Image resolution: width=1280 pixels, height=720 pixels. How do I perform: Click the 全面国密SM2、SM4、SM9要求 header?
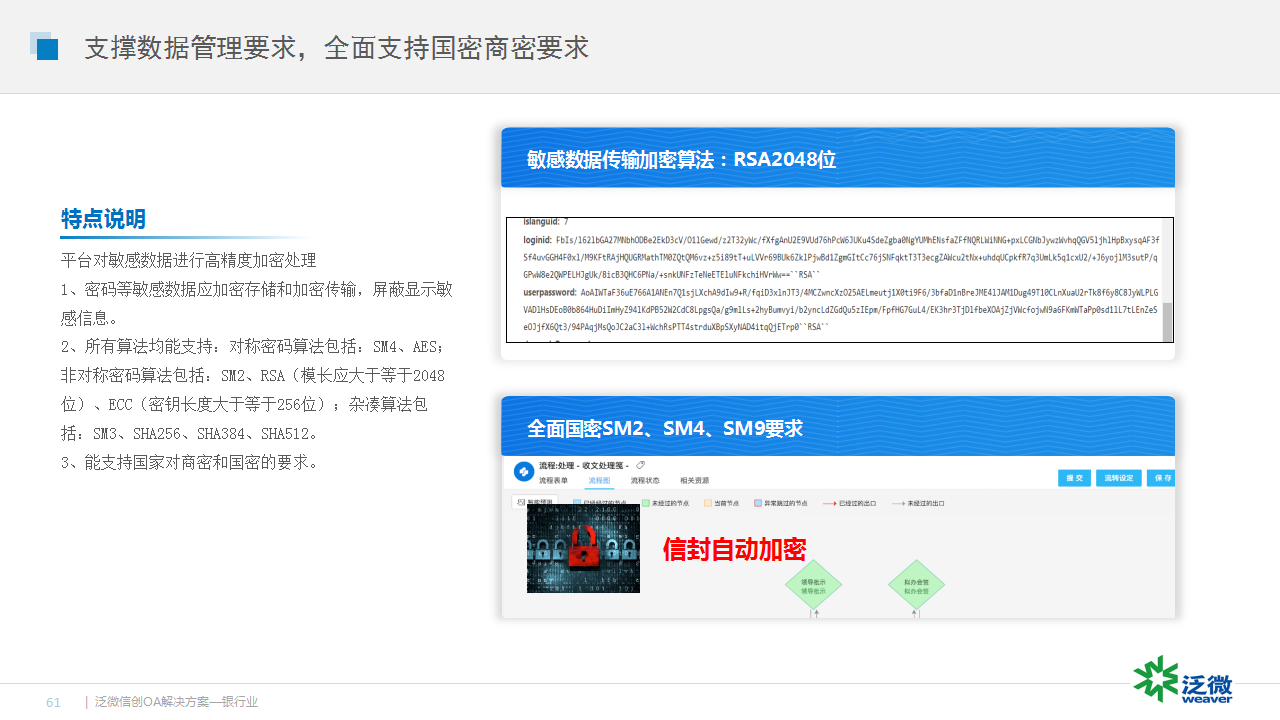tap(665, 428)
